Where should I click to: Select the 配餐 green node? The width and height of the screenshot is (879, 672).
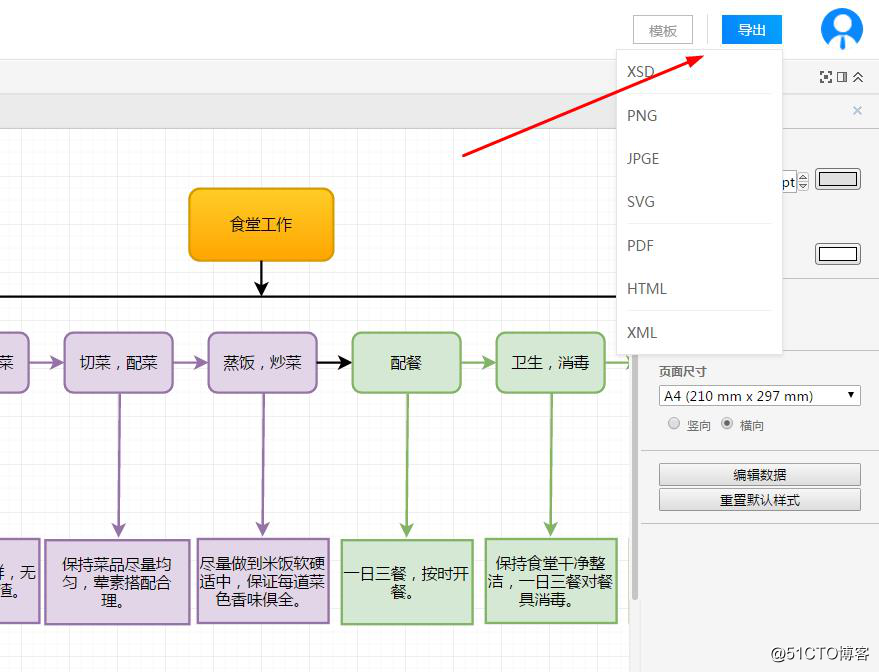(406, 363)
